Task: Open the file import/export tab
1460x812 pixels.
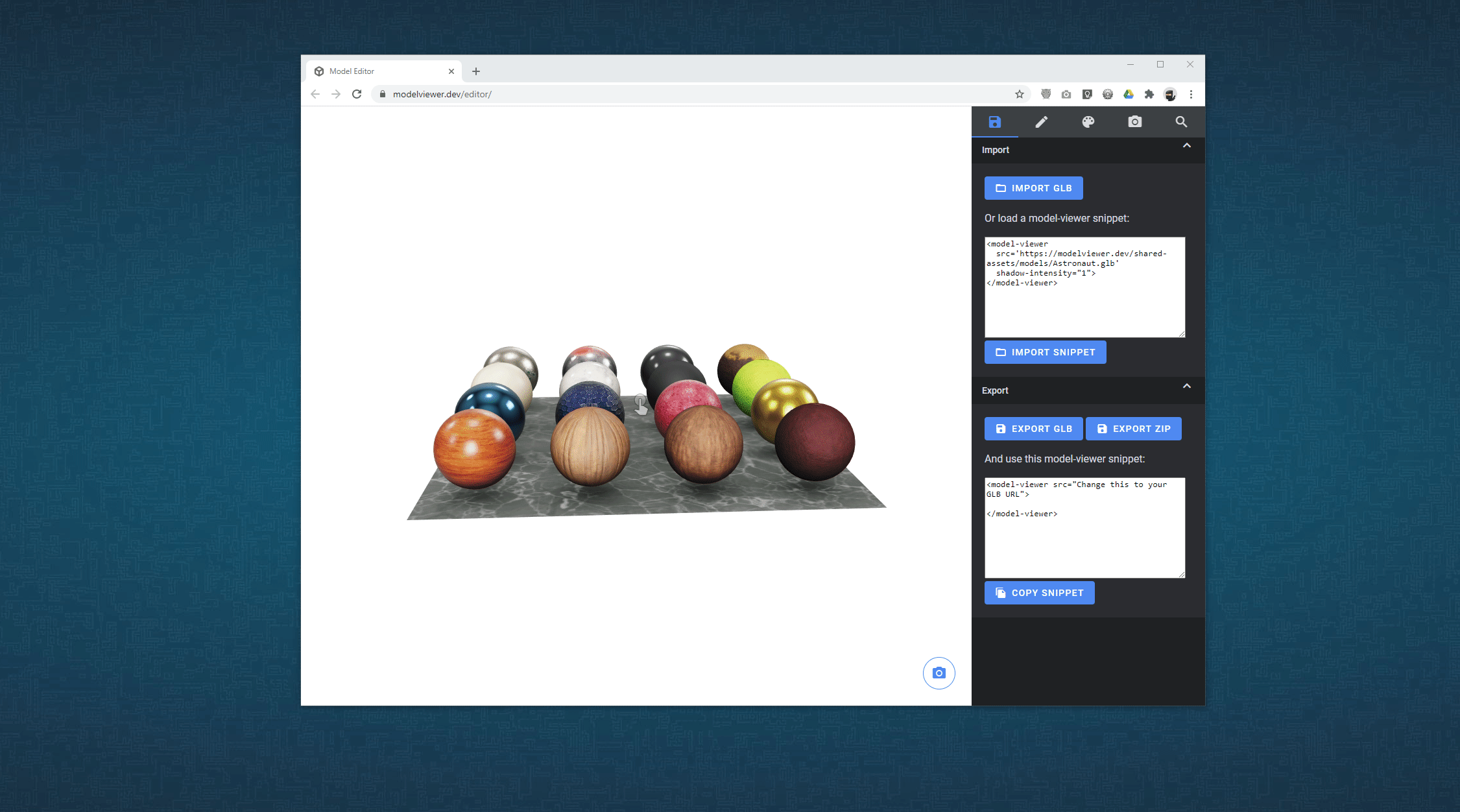Action: pos(994,122)
